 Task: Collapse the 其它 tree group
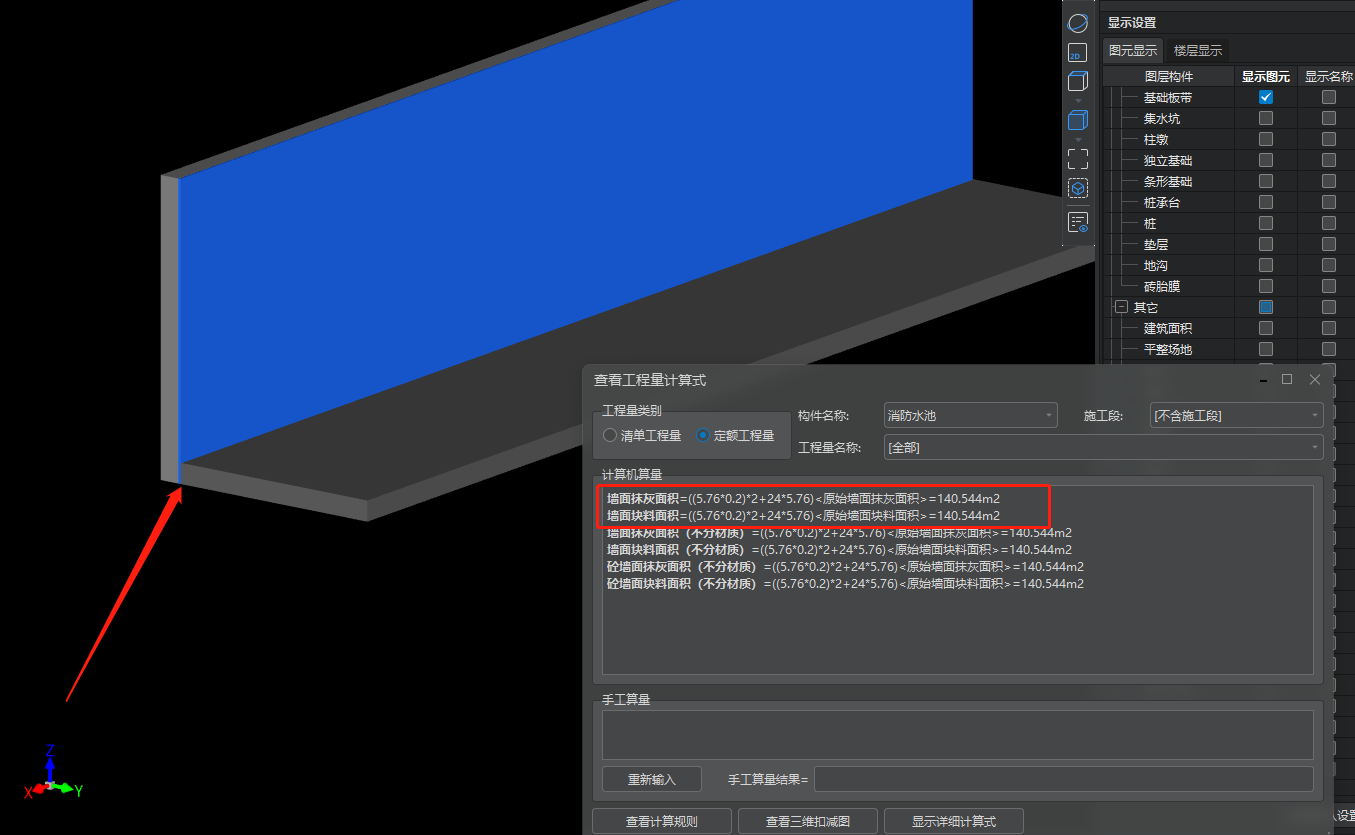(x=1121, y=307)
